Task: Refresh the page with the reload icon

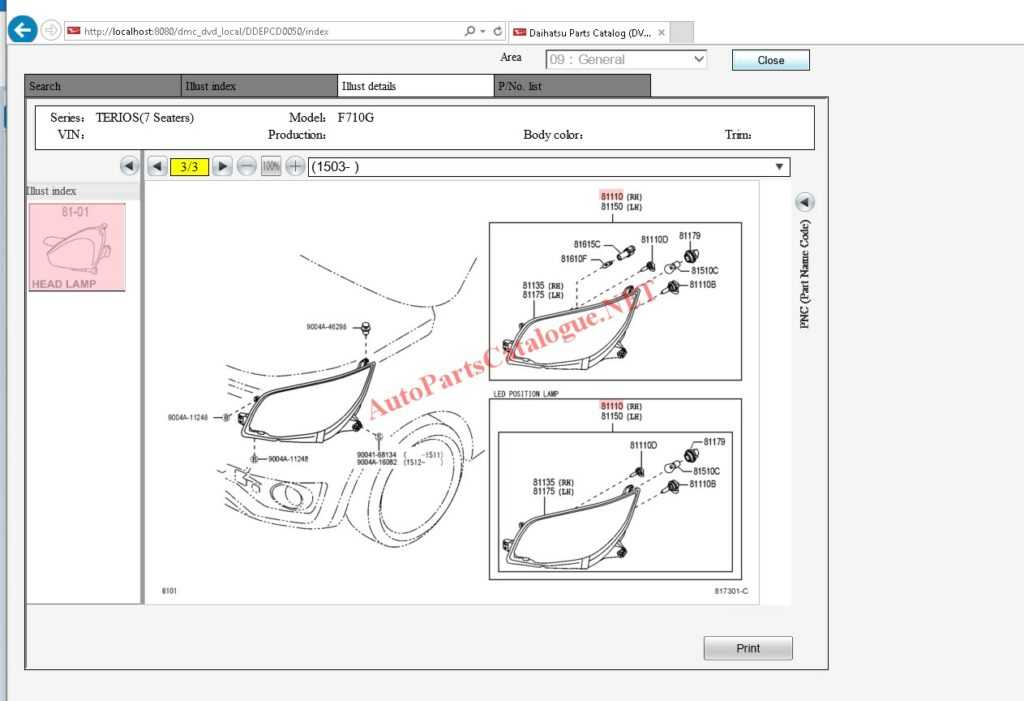Action: pyautogui.click(x=497, y=31)
